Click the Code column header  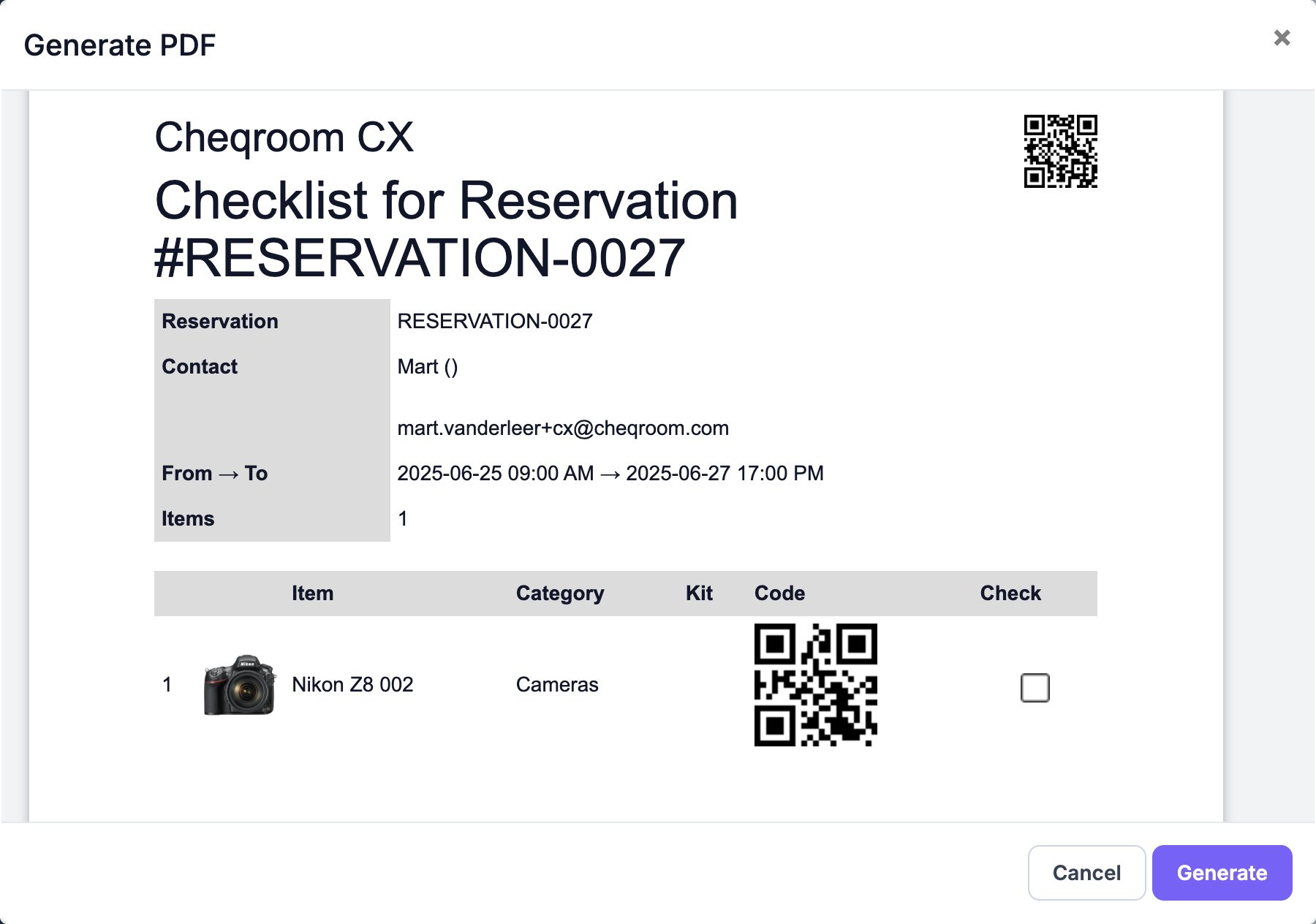(x=779, y=594)
